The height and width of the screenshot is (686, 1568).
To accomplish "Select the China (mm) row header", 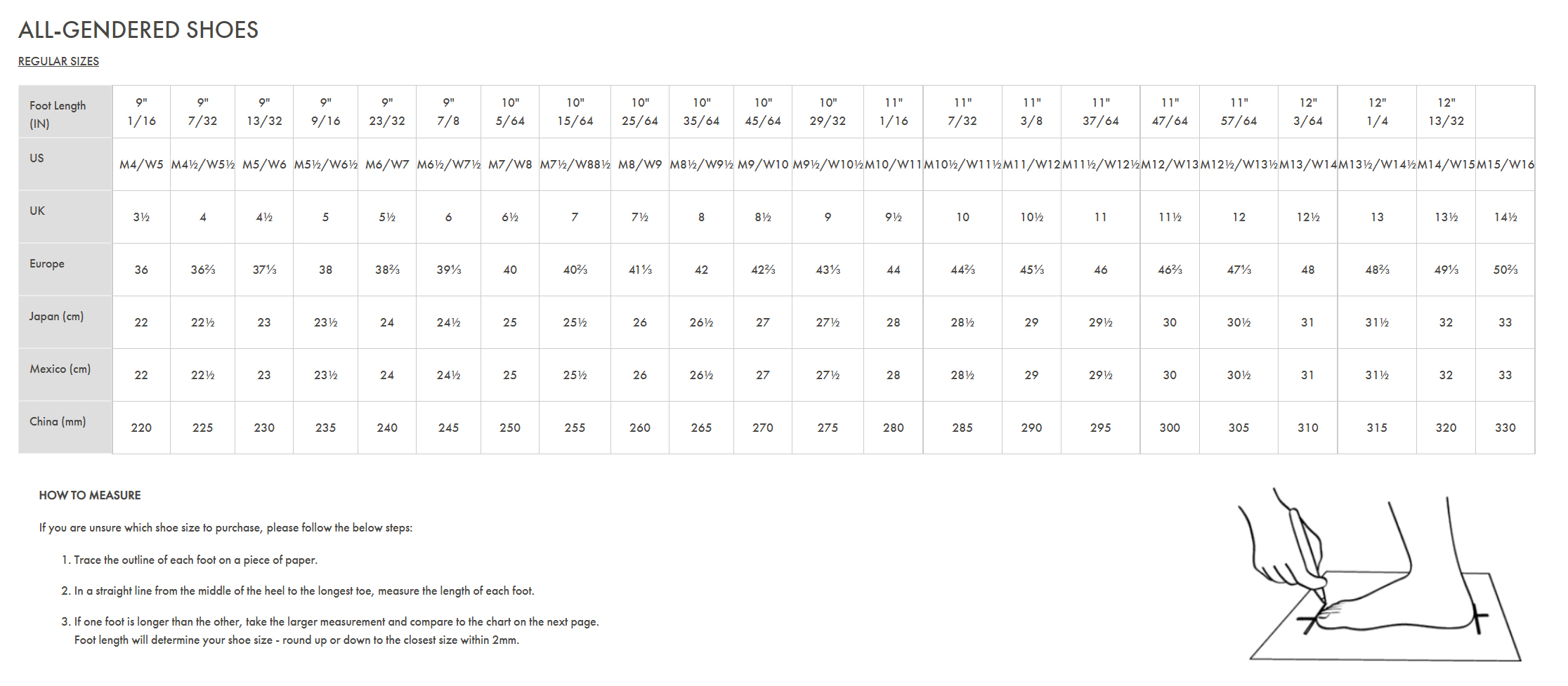I will click(65, 428).
